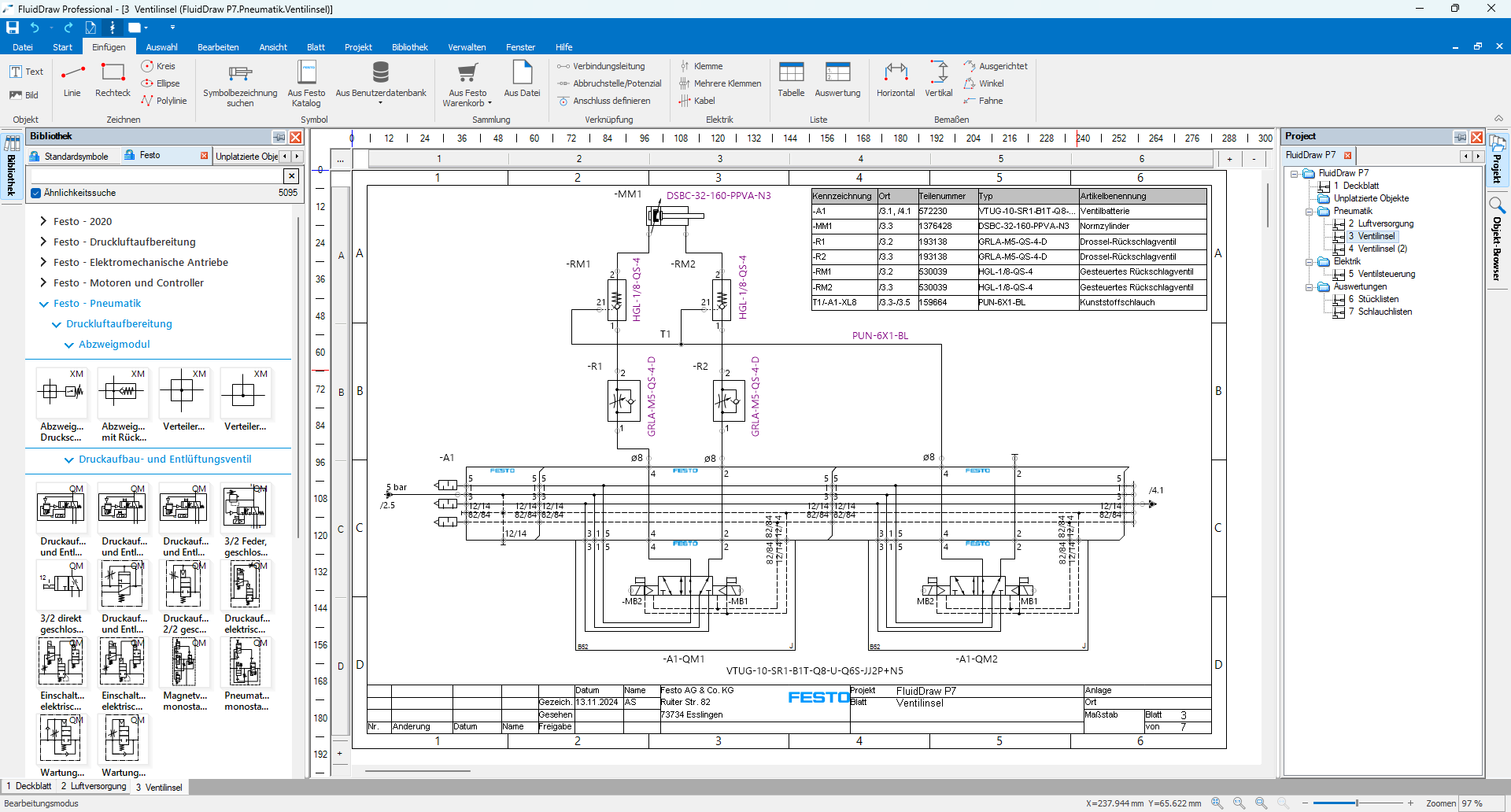1511x812 pixels.
Task: Adjust the zoom slider in status bar
Action: pyautogui.click(x=1357, y=803)
